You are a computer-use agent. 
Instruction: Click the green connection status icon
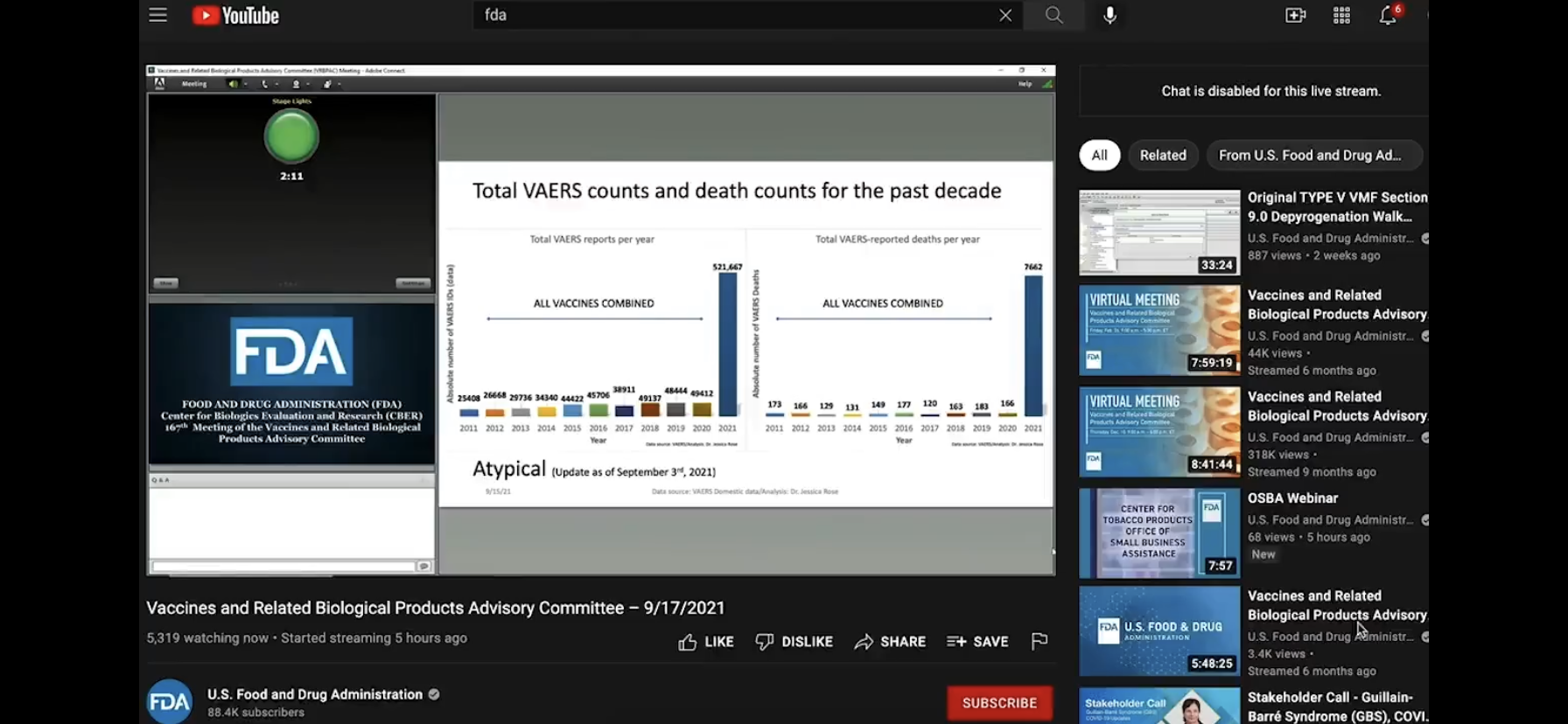1046,84
